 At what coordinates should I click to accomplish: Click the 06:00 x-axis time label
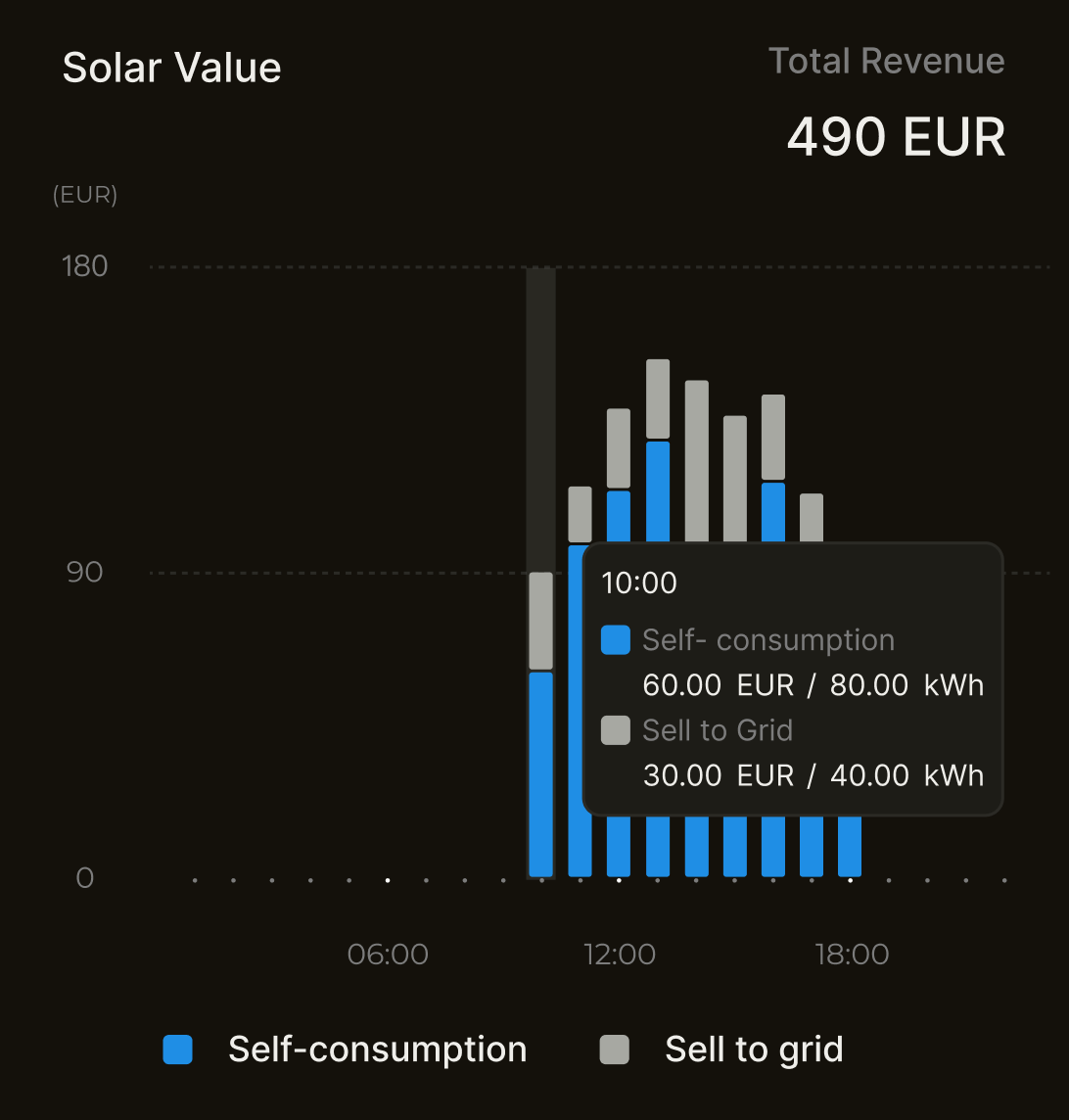tap(388, 955)
